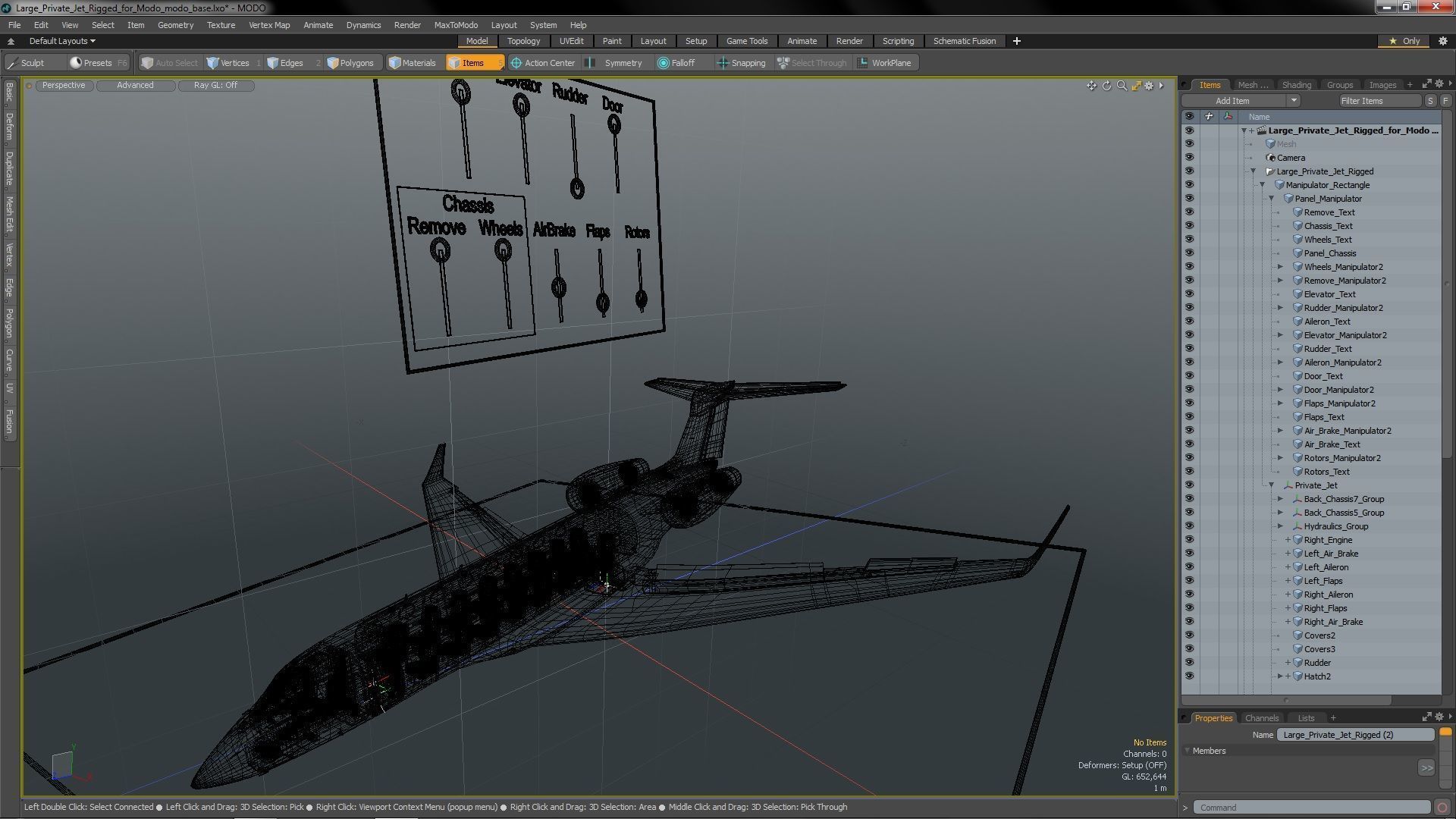The height and width of the screenshot is (819, 1456).
Task: Toggle Ray GL: Off button
Action: tap(215, 86)
